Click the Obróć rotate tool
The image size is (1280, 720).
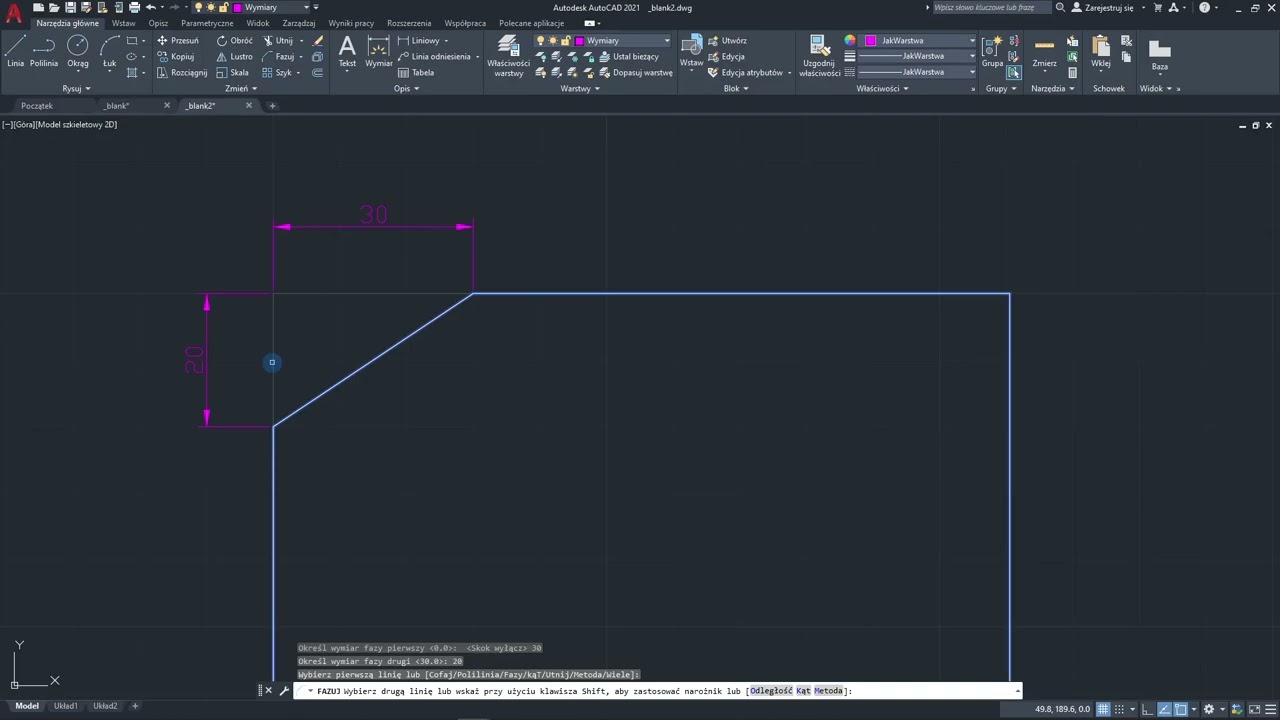[x=234, y=41]
